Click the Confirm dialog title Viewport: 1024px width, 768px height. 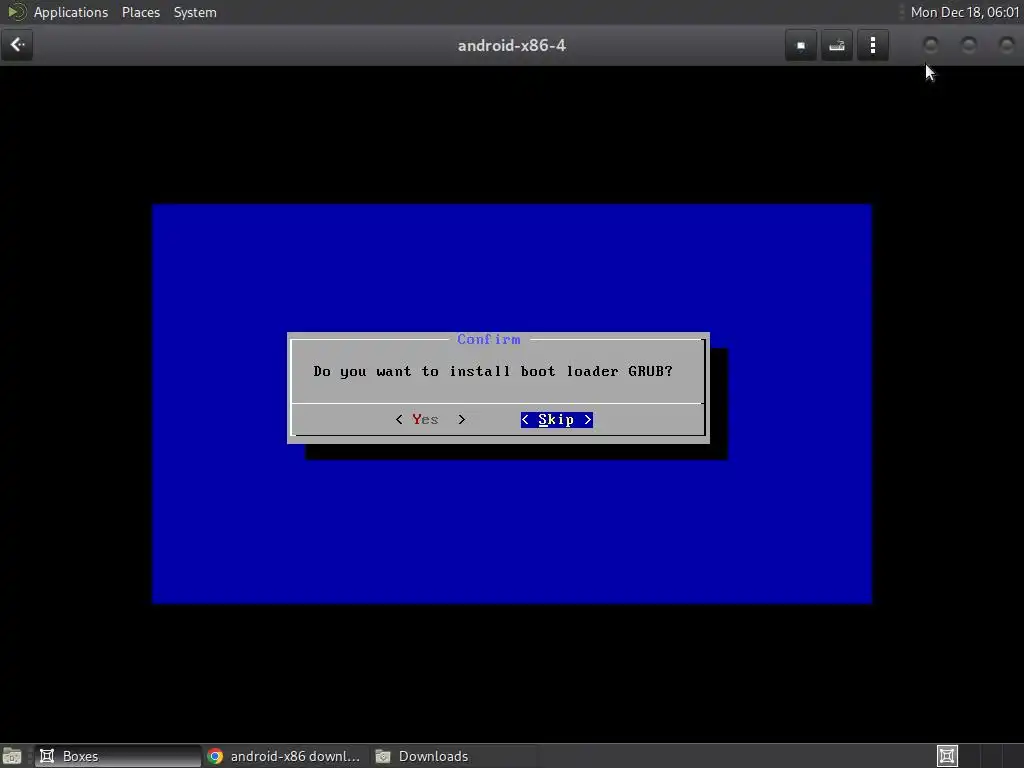point(488,339)
